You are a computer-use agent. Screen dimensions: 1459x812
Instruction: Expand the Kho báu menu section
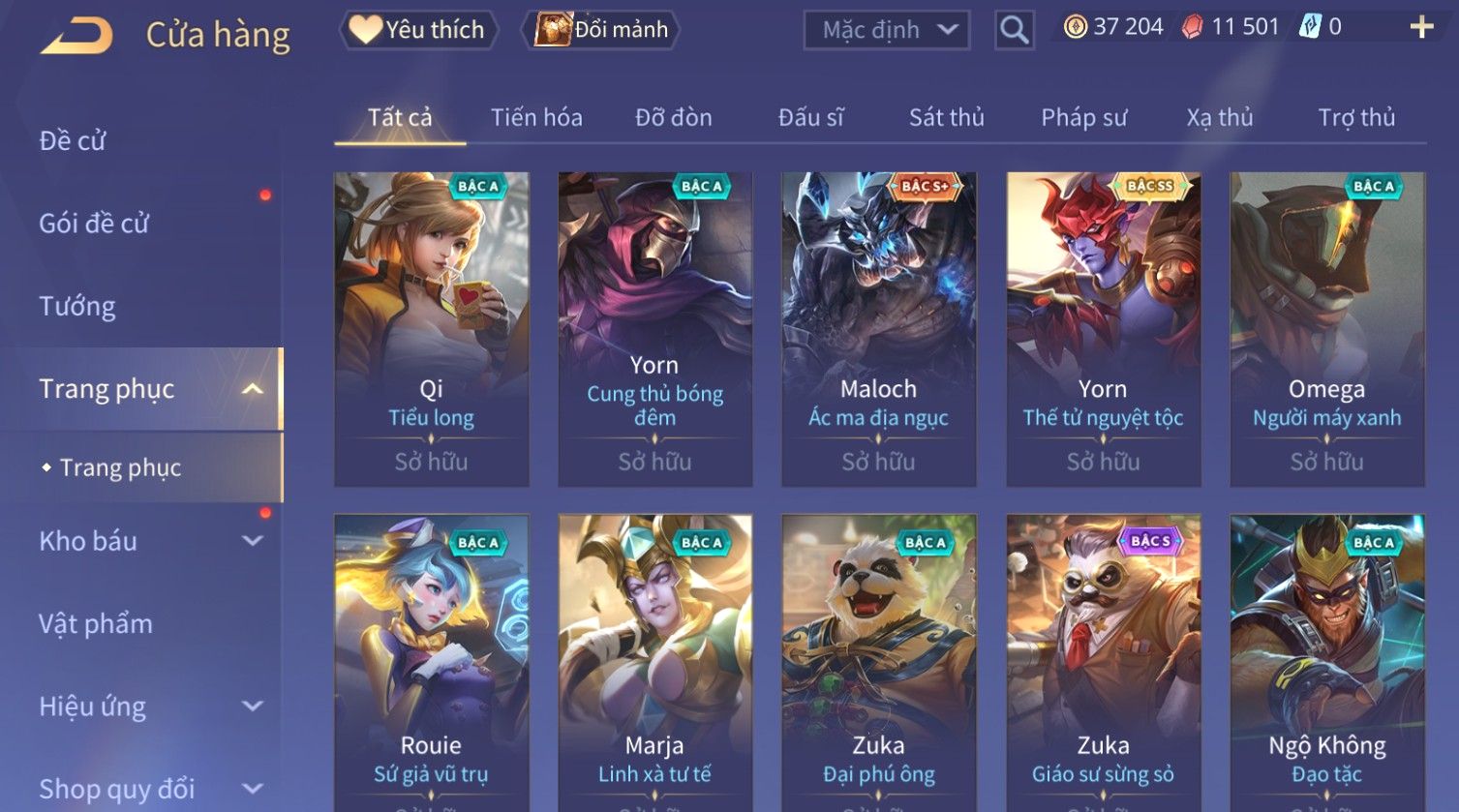point(253,541)
